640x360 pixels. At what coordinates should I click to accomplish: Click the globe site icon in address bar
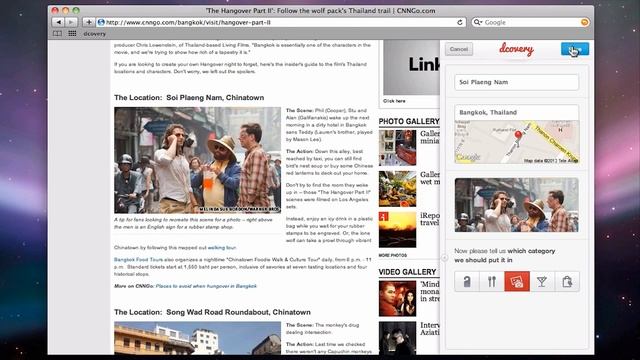point(101,22)
